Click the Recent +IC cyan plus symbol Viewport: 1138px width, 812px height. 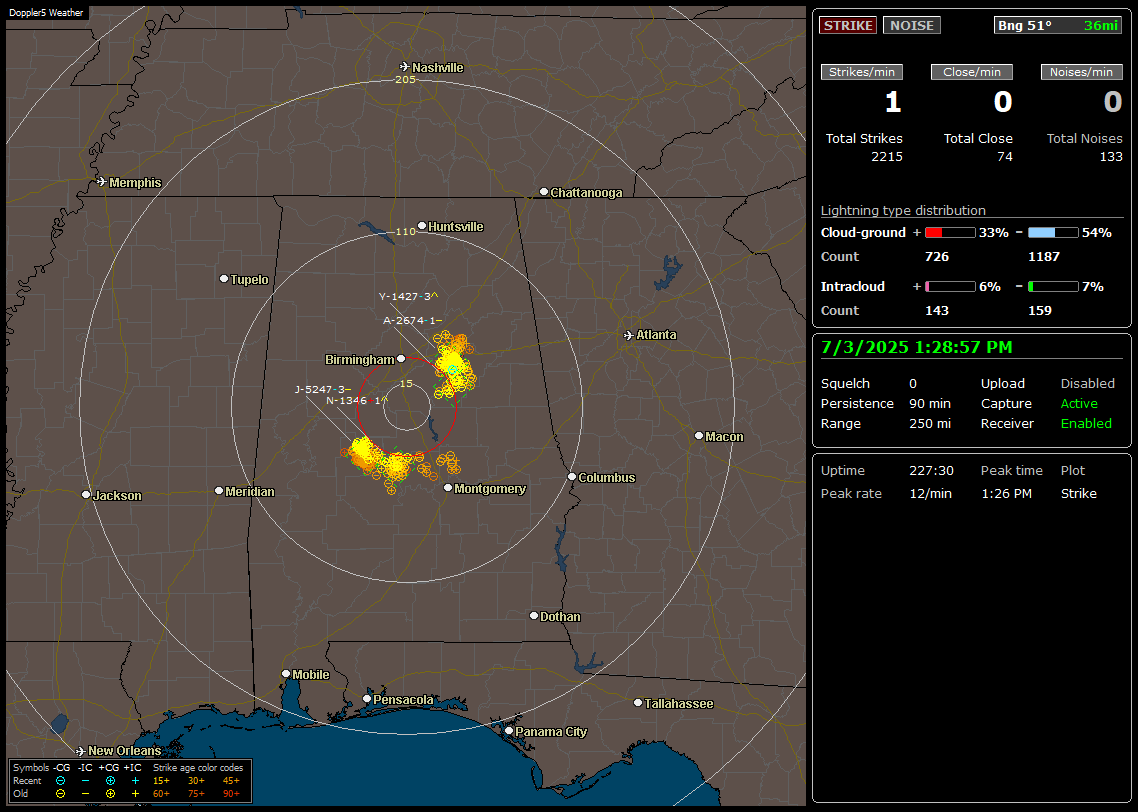[x=135, y=781]
